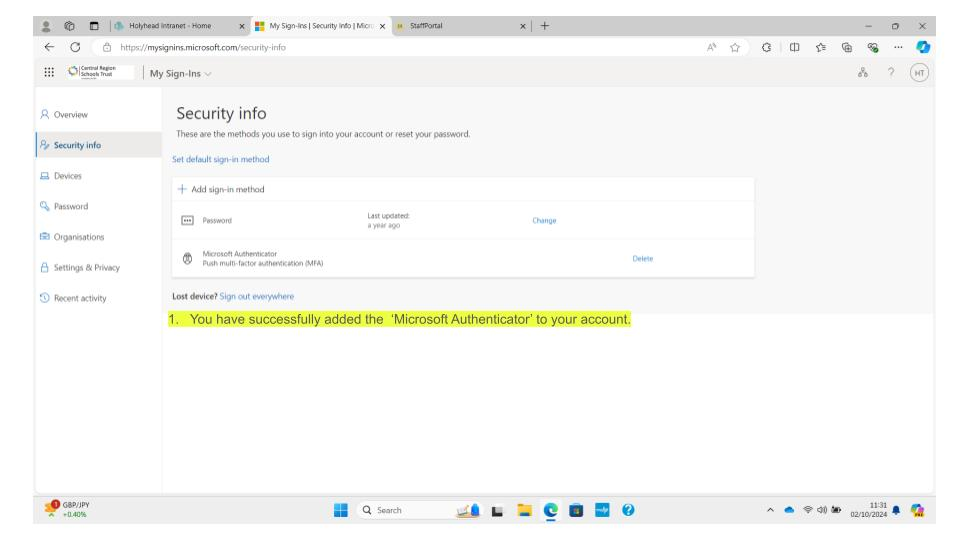Close the StaffPortal tab
Image resolution: width=960 pixels, height=540 pixels.
pos(523,26)
